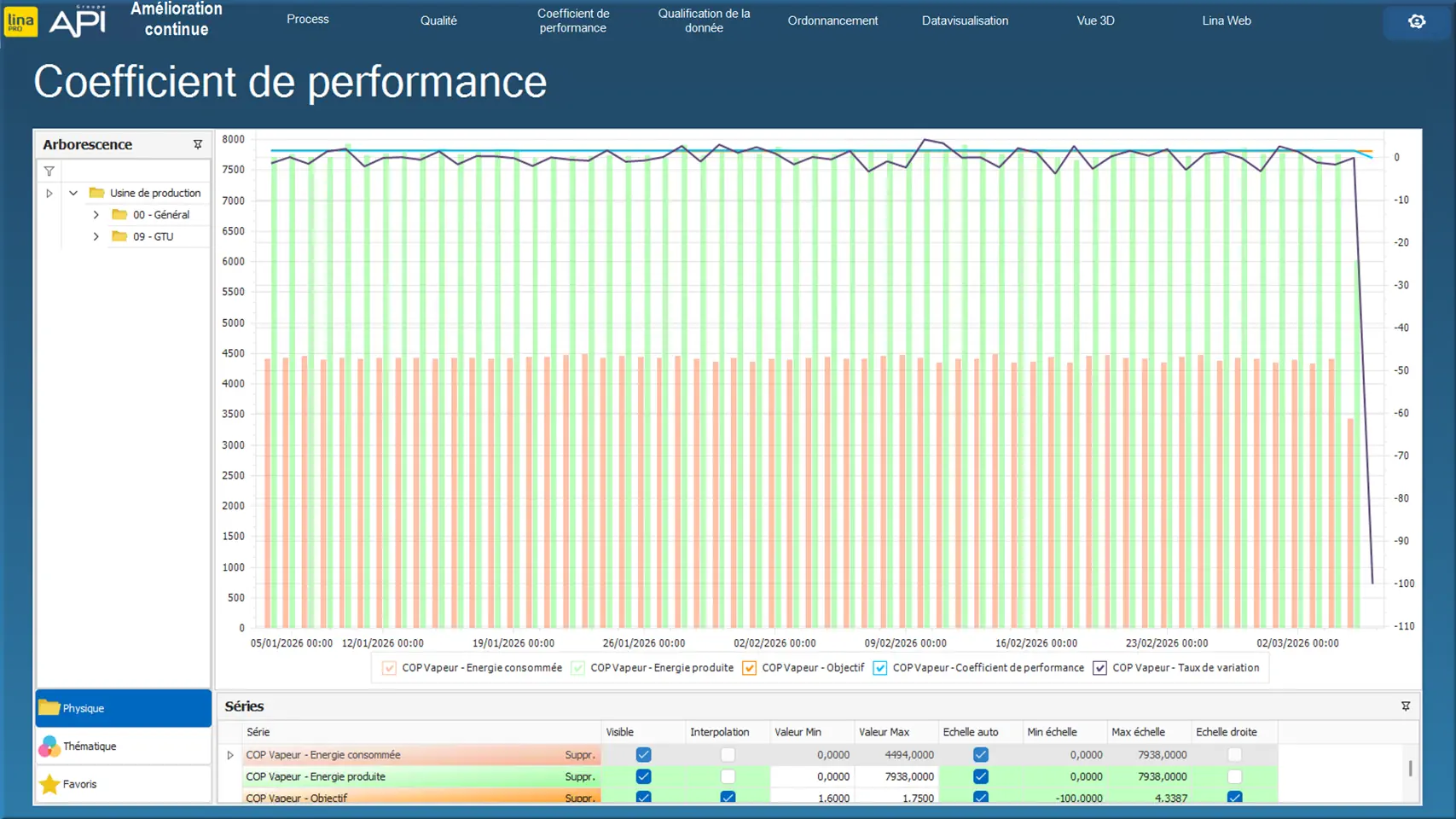Click the filter funnel icon in Arborescence

(x=49, y=171)
